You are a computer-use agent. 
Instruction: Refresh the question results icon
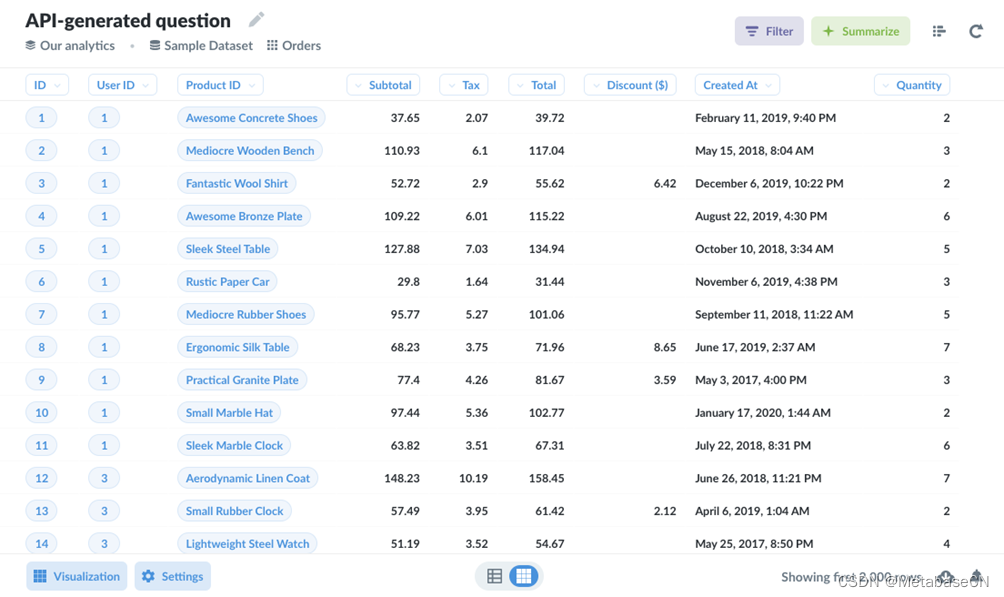click(975, 31)
